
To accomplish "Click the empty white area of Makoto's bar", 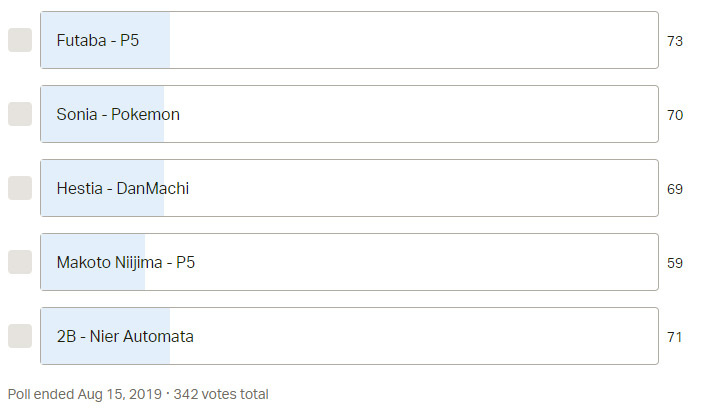I will (x=402, y=262).
